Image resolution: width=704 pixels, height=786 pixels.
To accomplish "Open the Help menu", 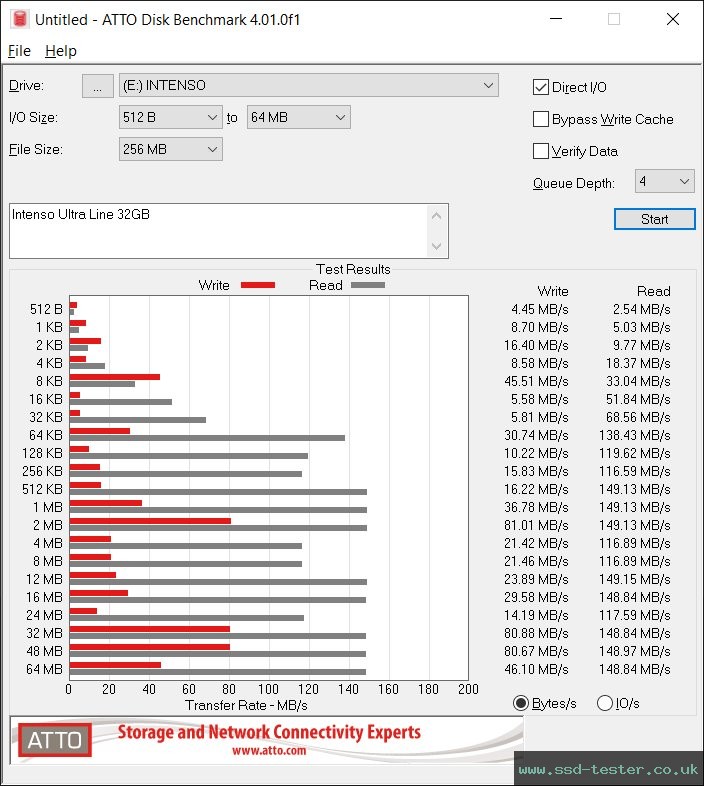I will click(x=61, y=51).
